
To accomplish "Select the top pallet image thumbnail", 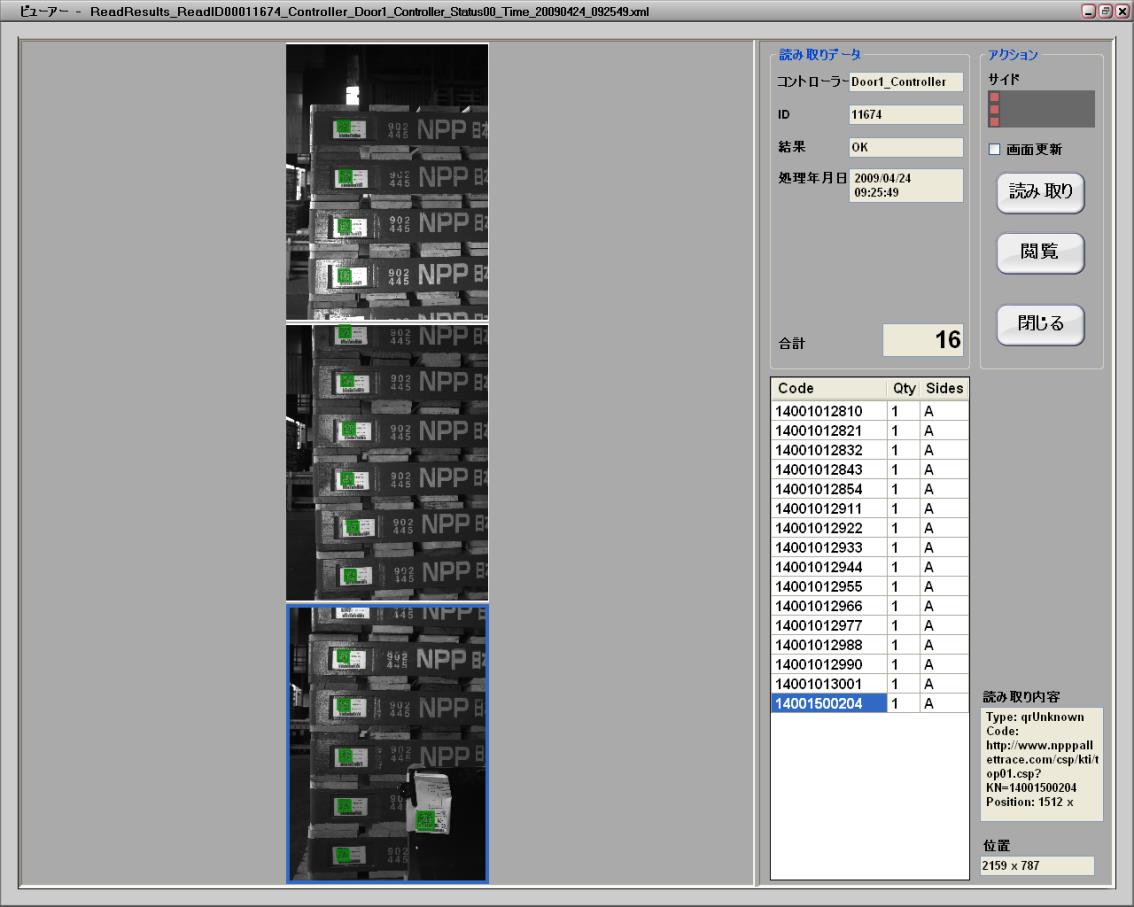I will click(387, 182).
